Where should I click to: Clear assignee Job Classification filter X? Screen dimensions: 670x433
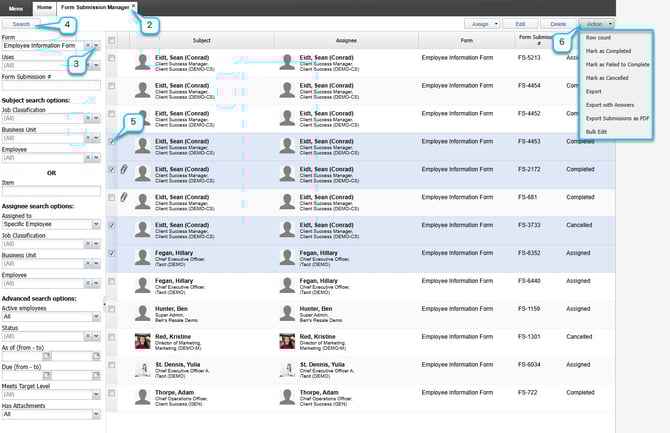pos(88,244)
